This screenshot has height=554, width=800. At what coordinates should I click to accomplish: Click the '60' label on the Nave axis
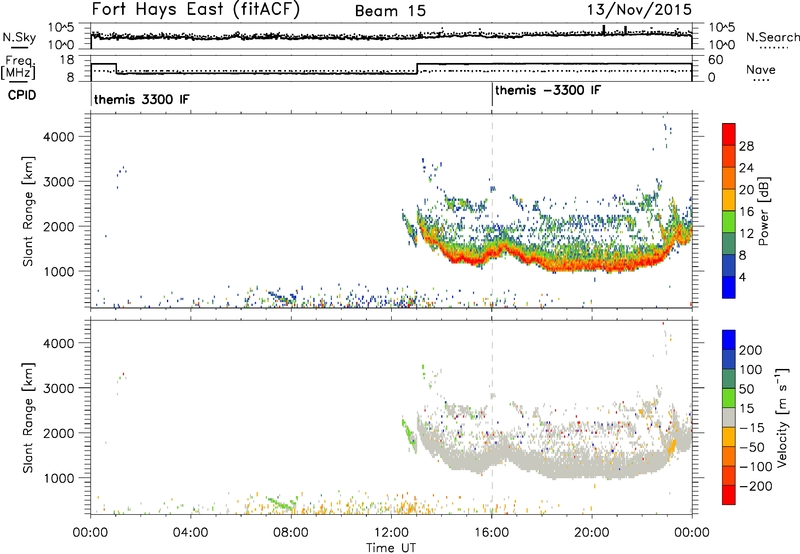tap(716, 60)
